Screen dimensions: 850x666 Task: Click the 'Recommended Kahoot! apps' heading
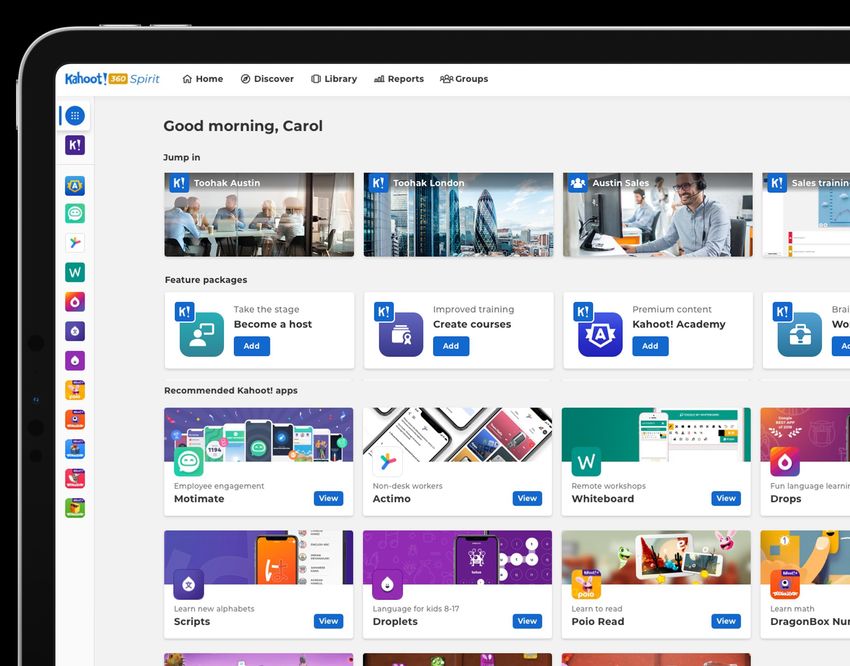coord(231,391)
